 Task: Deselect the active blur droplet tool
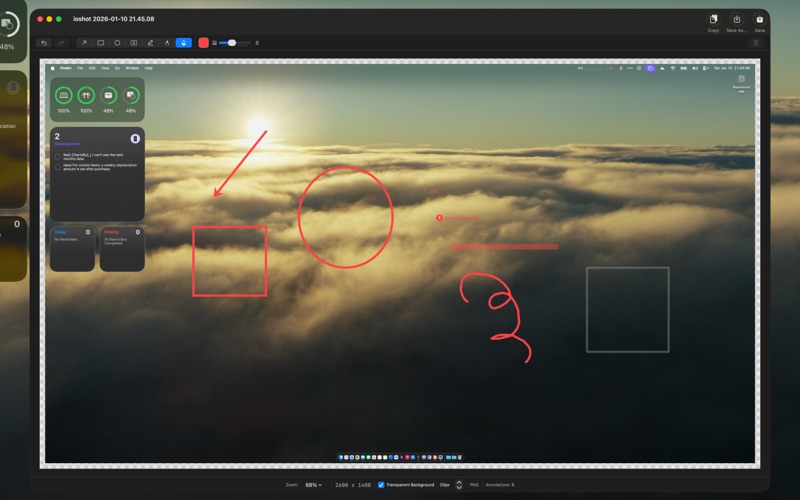pos(184,43)
